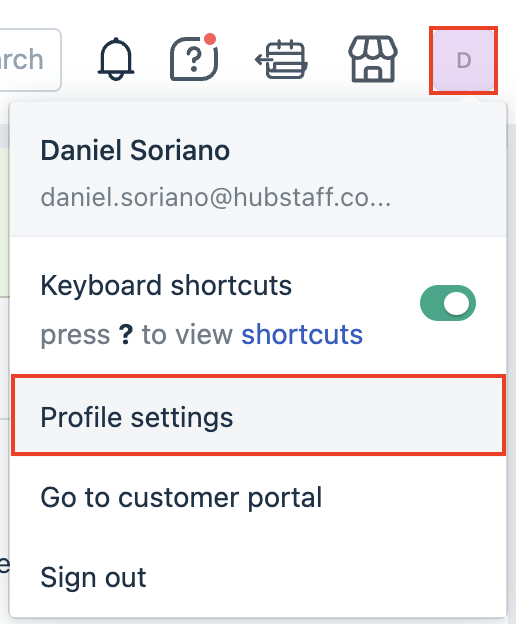The height and width of the screenshot is (624, 516).
Task: Click inside the Search field
Action: 30,60
